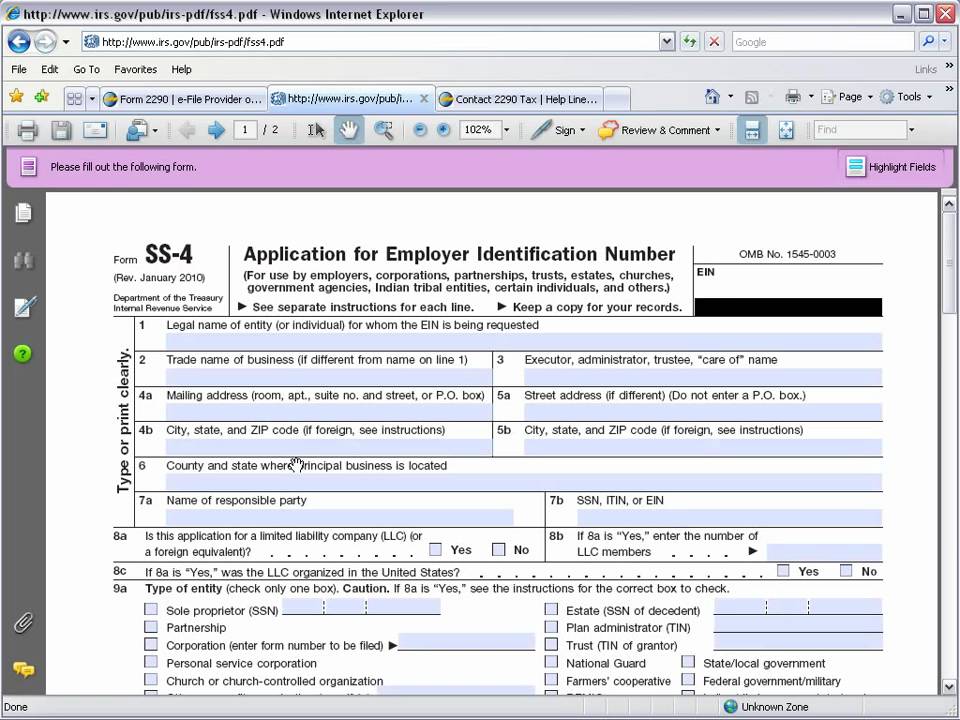This screenshot has width=960, height=720.
Task: Click the PDF toolbar Print icon
Action: point(27,130)
